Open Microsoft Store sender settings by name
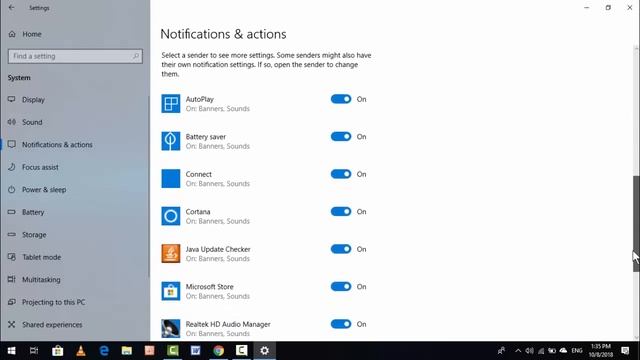The image size is (640, 360). 209,287
